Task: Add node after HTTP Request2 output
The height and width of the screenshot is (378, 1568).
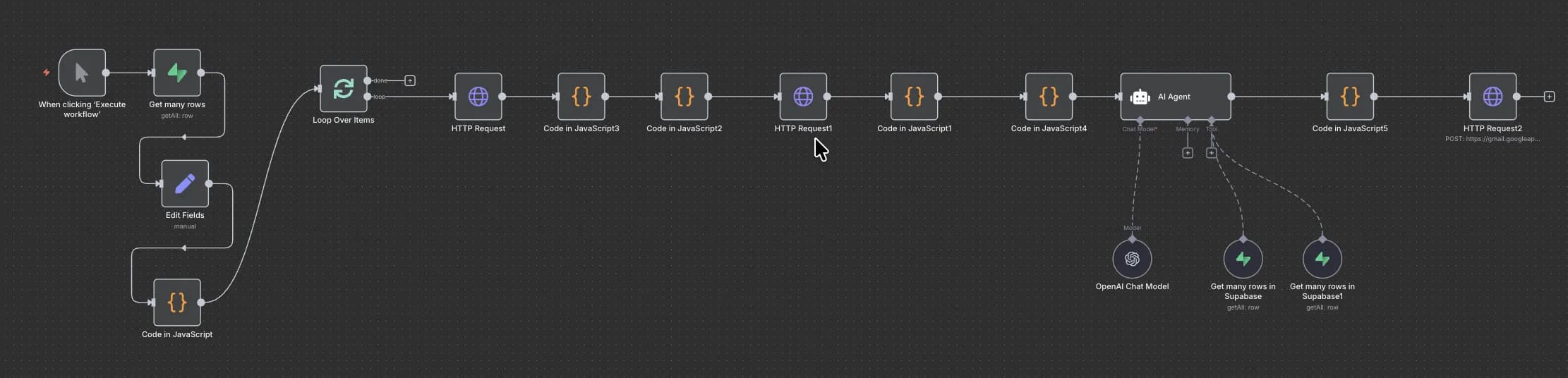Action: 1549,97
